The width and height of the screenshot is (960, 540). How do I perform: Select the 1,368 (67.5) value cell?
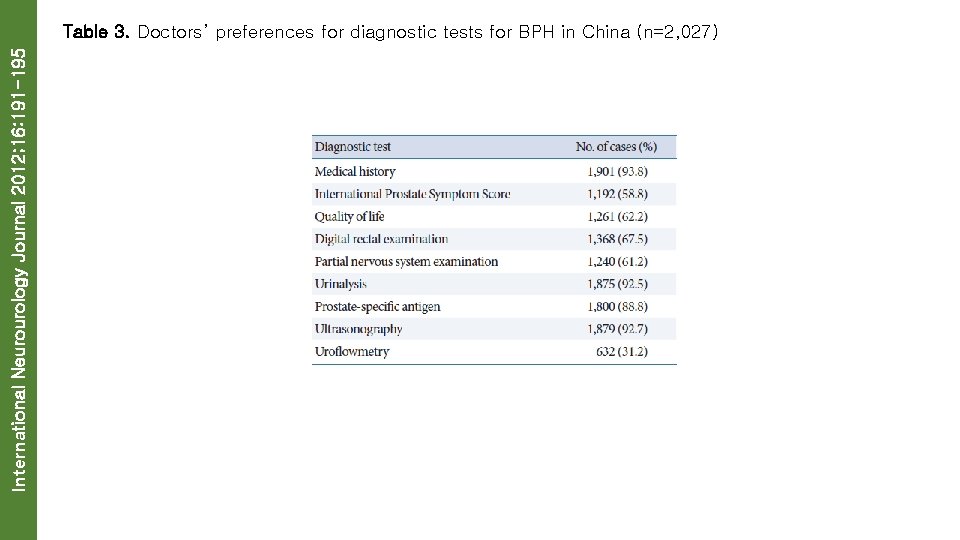(618, 239)
